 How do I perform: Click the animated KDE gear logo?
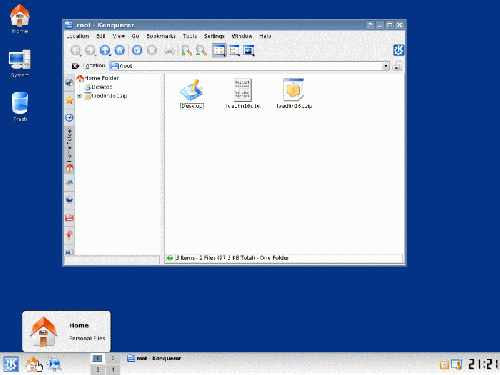pyautogui.click(x=398, y=50)
